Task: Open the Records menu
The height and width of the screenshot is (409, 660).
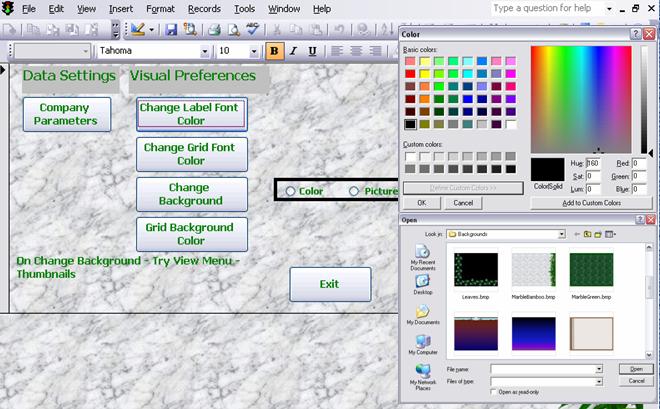Action: click(x=204, y=8)
